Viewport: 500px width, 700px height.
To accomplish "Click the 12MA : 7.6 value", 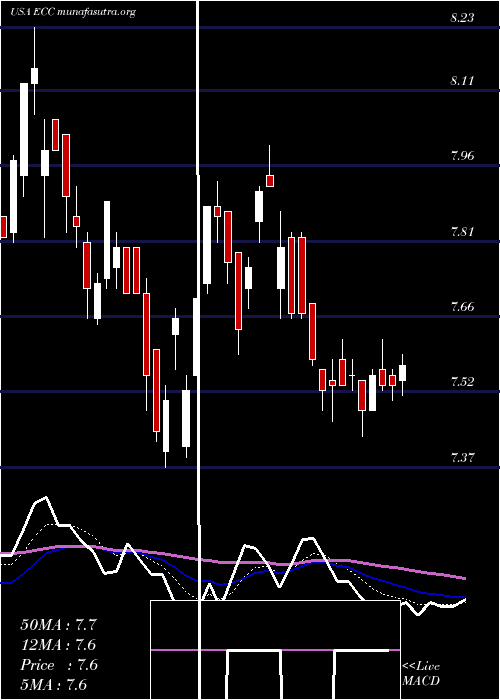I will tap(58, 645).
